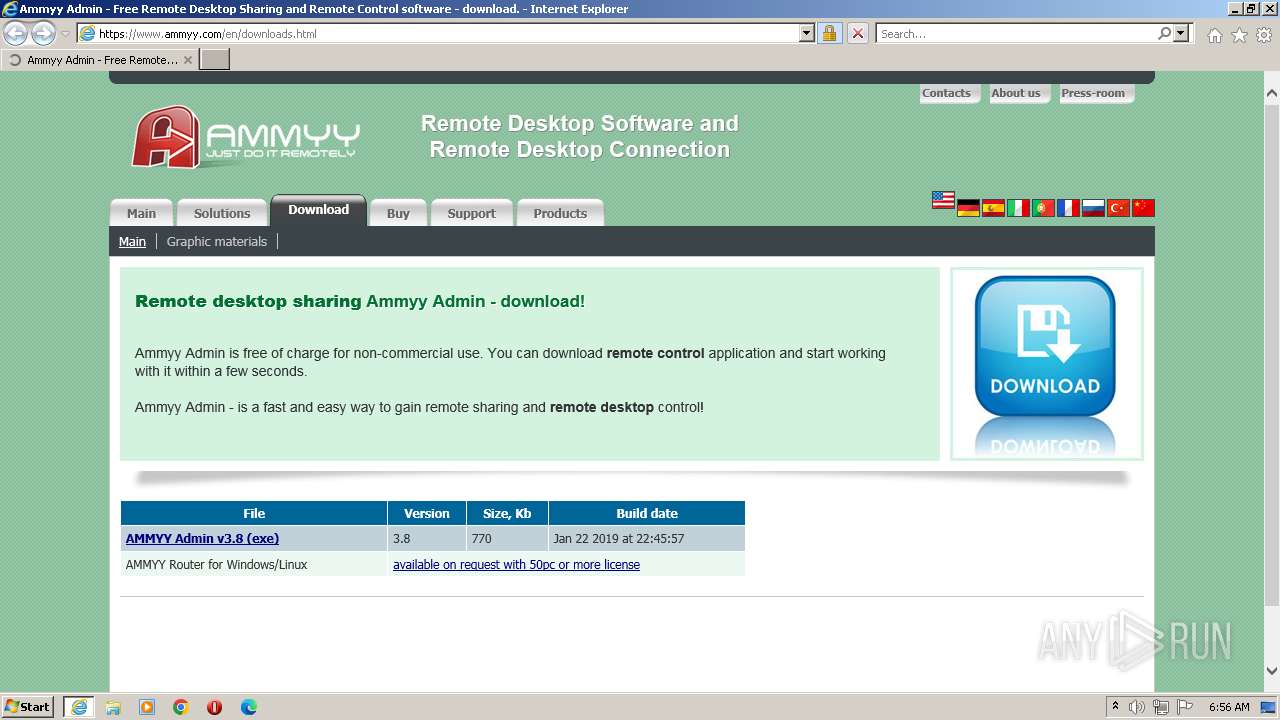Screen dimensions: 1280x720
Task: Open the browser Home icon
Action: coord(1214,35)
